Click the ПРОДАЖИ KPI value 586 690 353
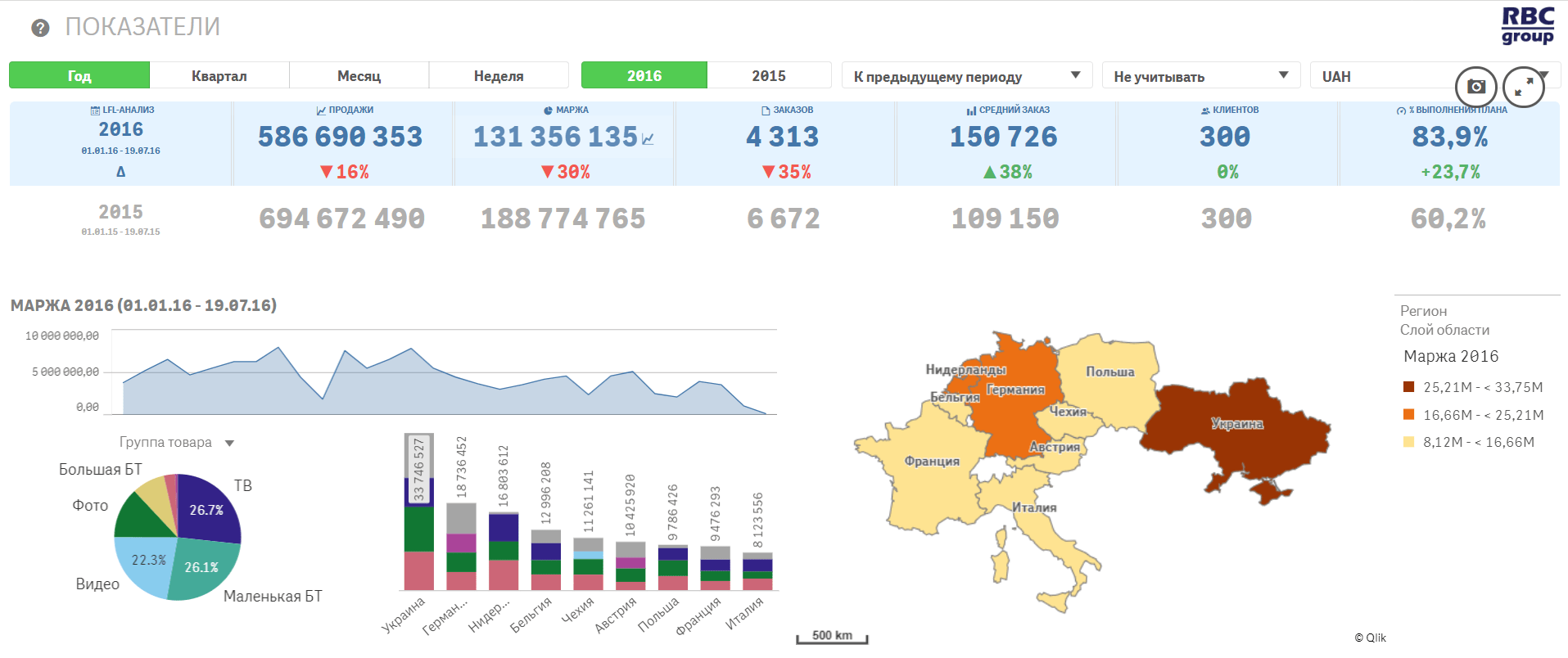 pyautogui.click(x=340, y=137)
